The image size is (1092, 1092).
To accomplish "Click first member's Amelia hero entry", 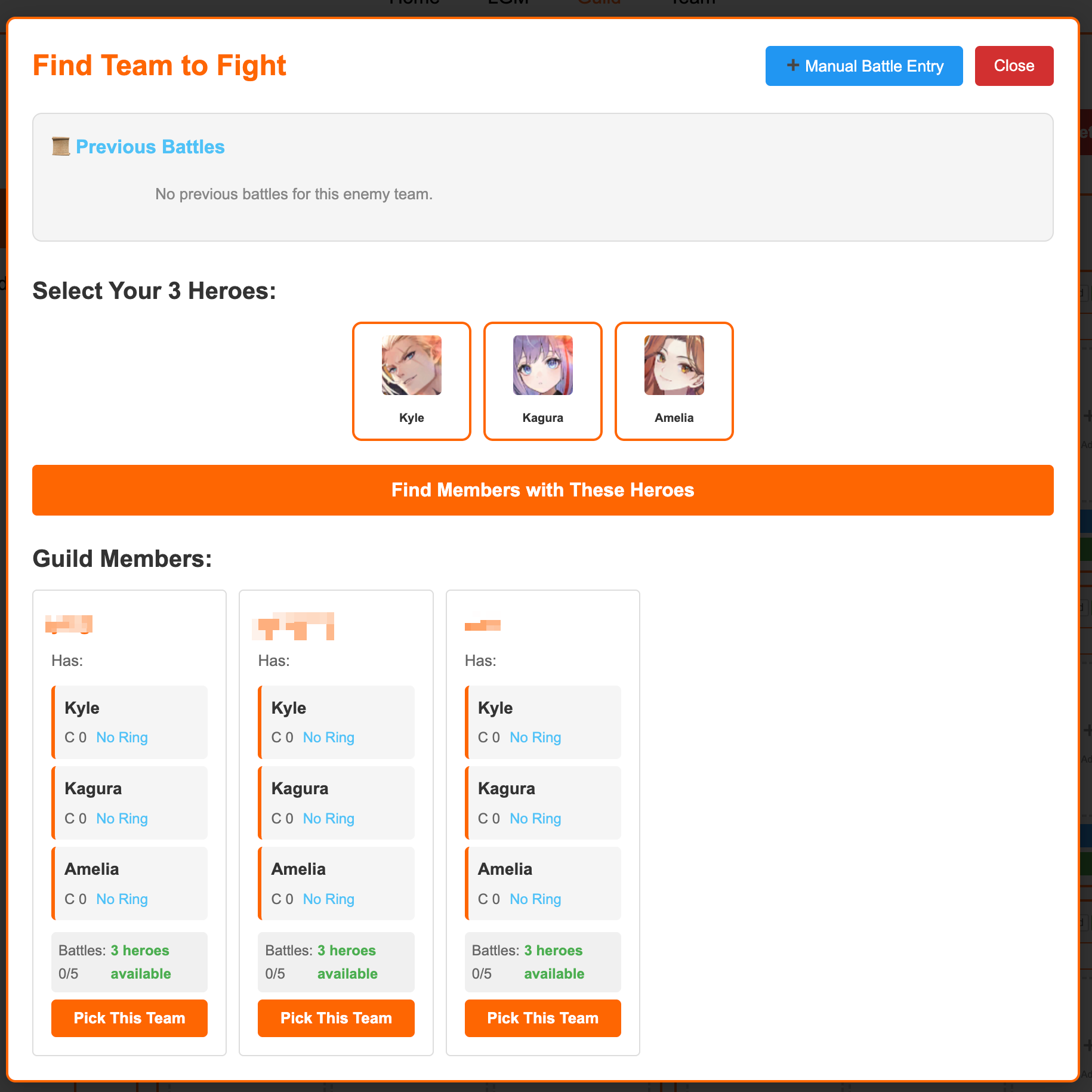I will point(129,883).
